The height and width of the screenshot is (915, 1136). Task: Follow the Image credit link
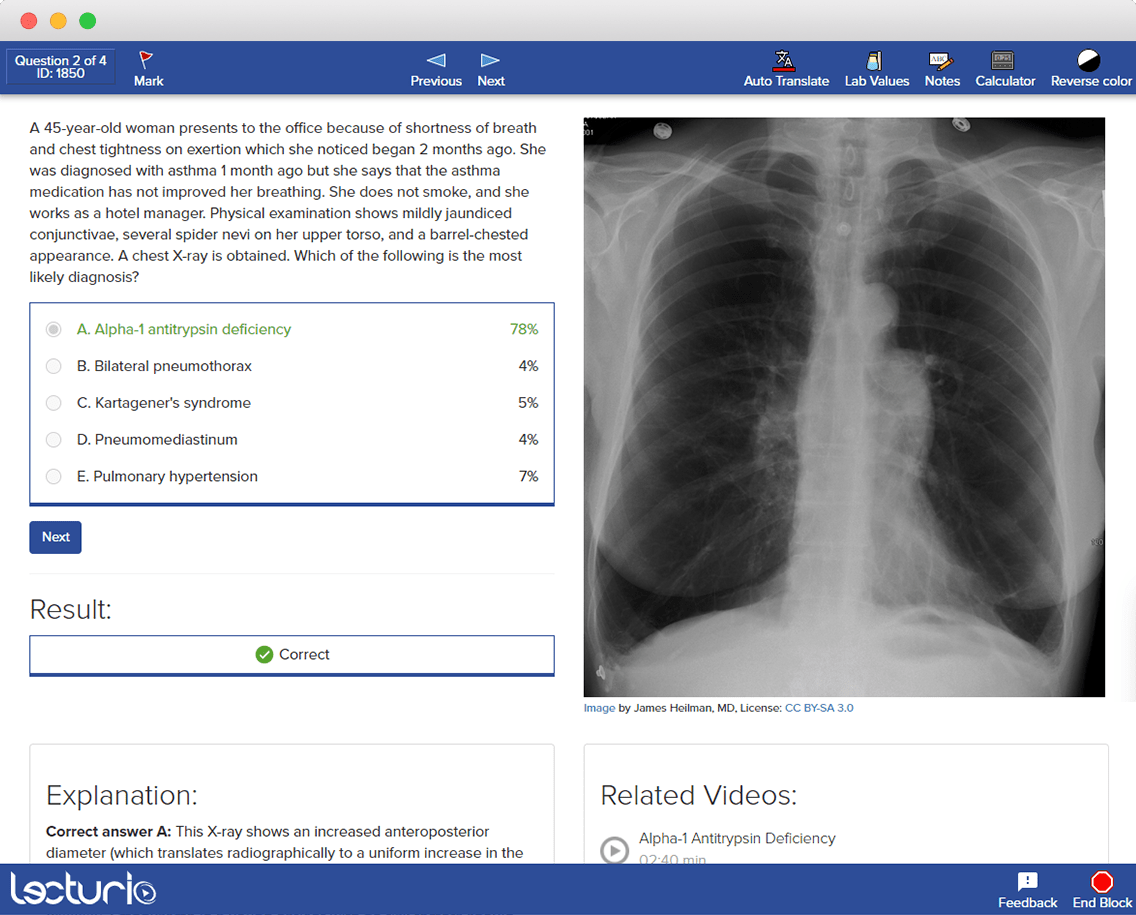click(x=598, y=707)
